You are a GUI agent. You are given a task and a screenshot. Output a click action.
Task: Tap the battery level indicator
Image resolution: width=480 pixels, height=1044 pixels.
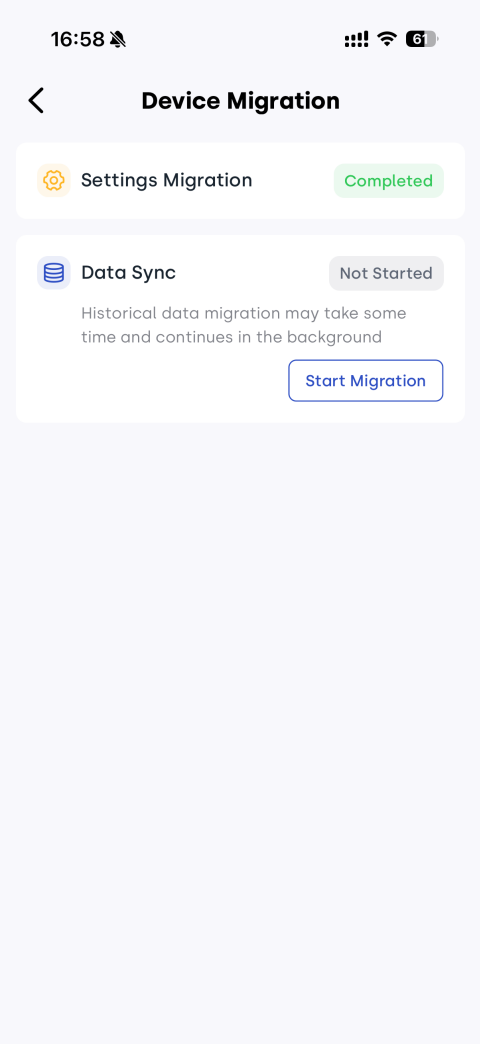[x=422, y=39]
